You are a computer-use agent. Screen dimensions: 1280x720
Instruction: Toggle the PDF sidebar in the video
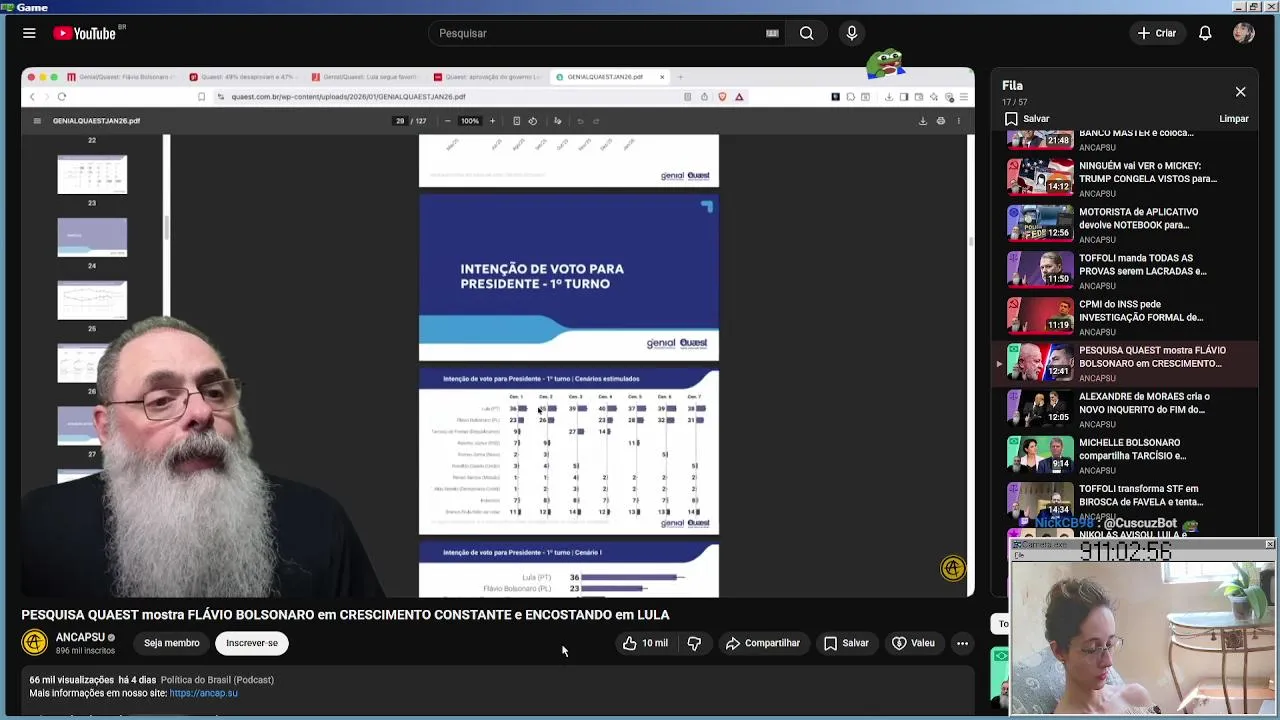pos(37,121)
